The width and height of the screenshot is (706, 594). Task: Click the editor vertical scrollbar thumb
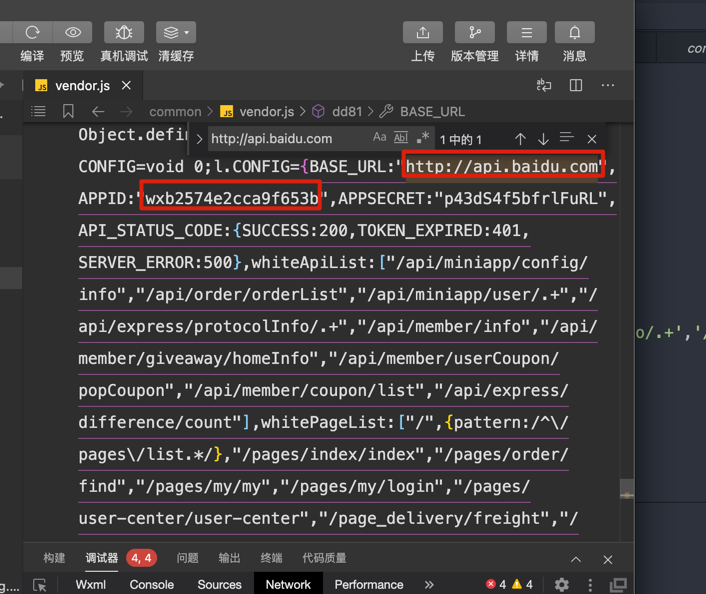pos(627,489)
